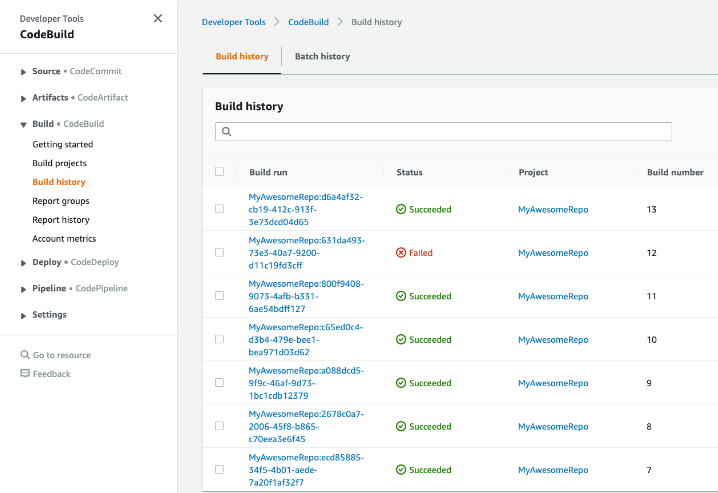
Task: Open build run MyAwesomeRepo:800f9408 link
Action: [x=306, y=296]
